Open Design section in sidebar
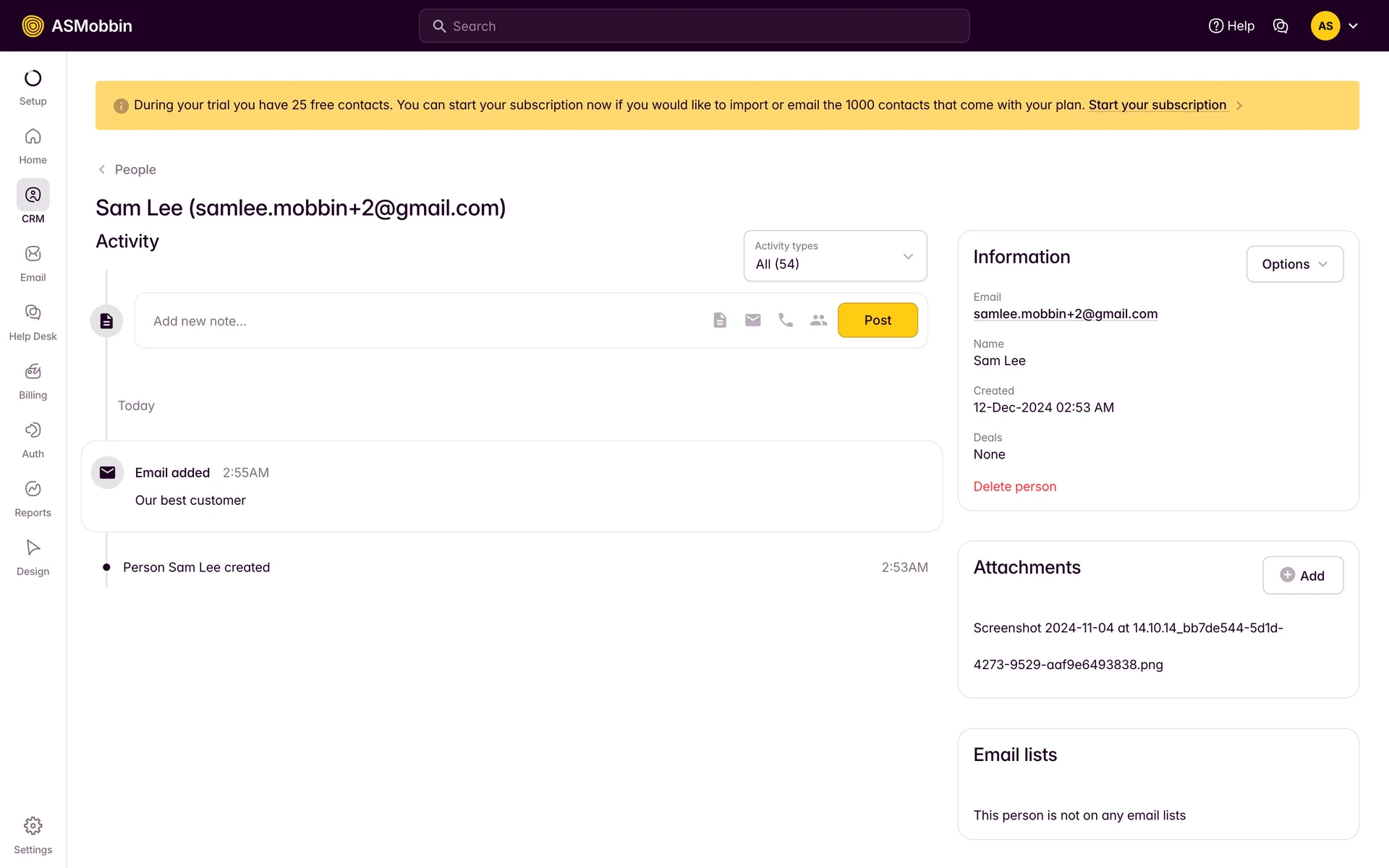 point(33,557)
